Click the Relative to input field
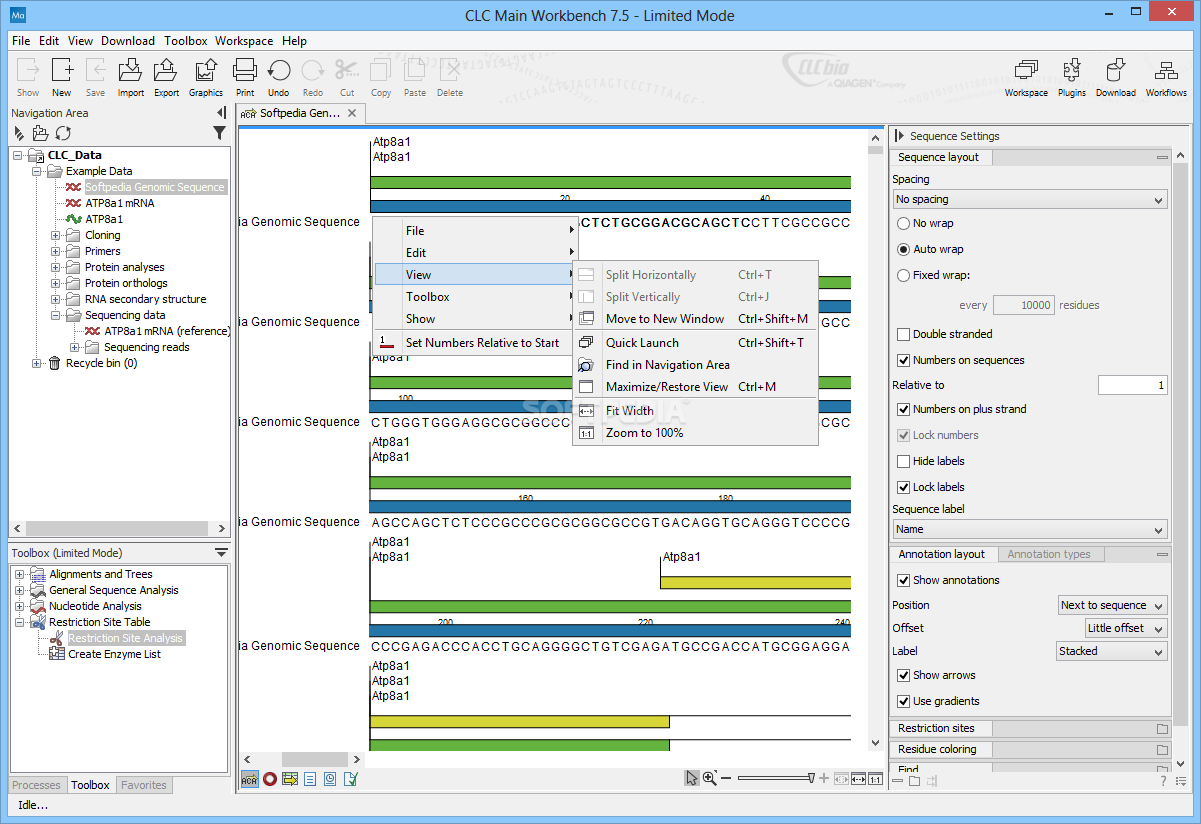This screenshot has height=824, width=1201. [1132, 385]
